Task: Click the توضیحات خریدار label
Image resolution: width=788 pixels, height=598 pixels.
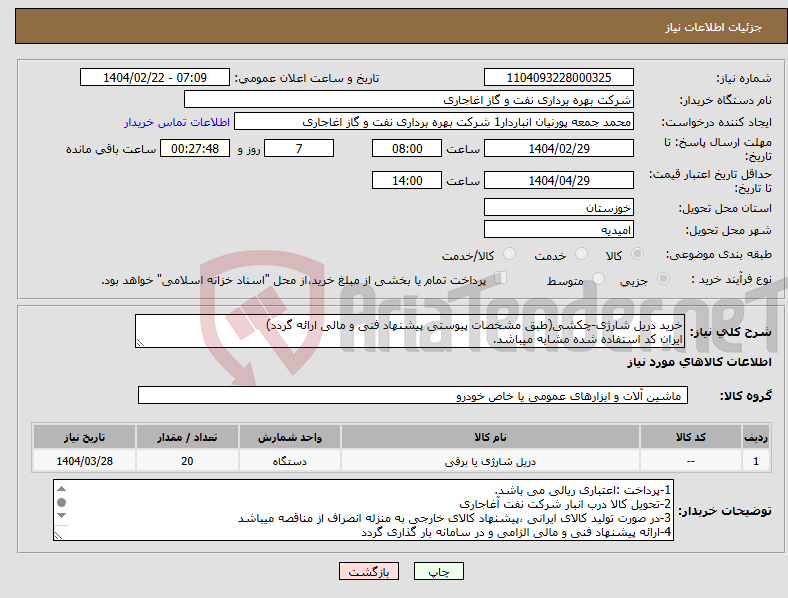Action: point(725,511)
